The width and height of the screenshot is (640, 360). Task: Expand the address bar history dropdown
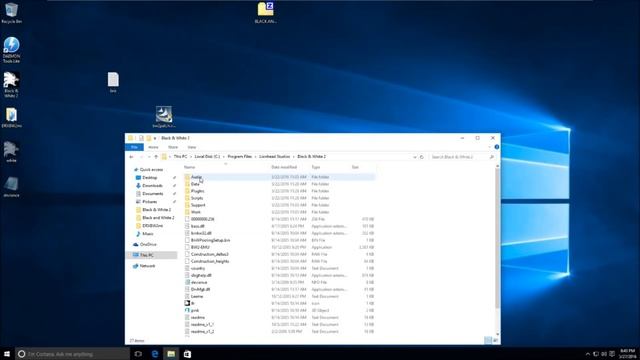[x=415, y=157]
